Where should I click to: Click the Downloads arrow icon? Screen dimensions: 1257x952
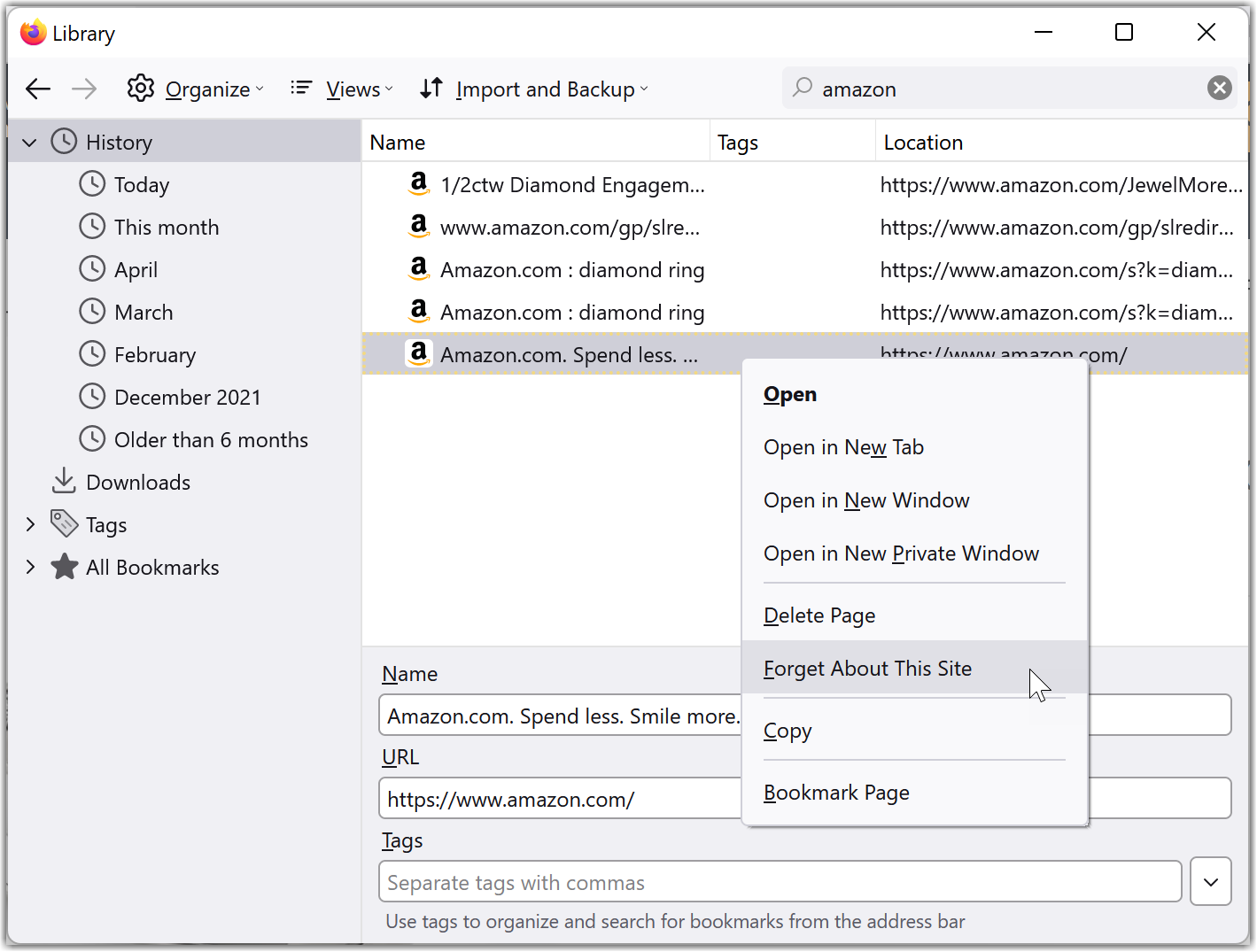64,481
